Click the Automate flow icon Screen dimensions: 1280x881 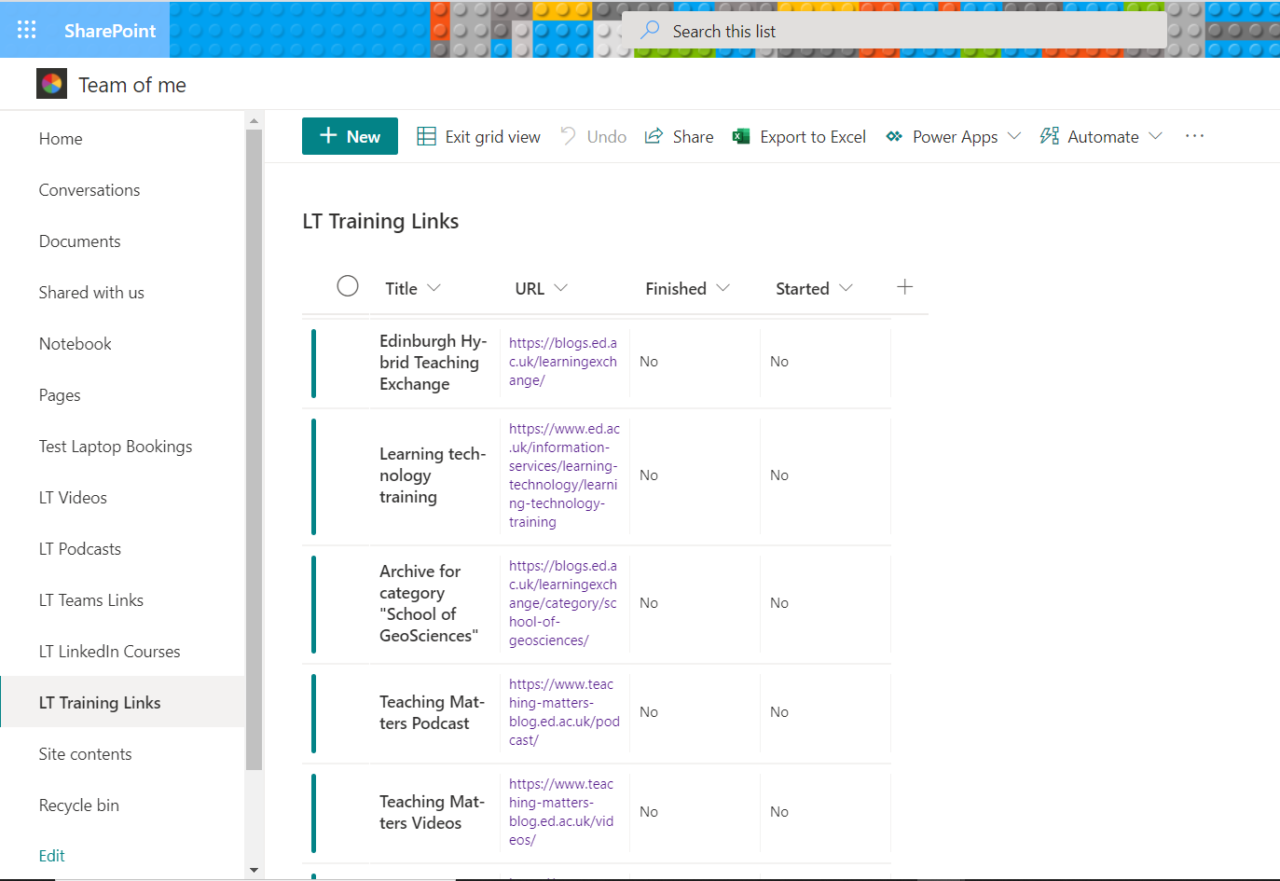coord(1048,136)
